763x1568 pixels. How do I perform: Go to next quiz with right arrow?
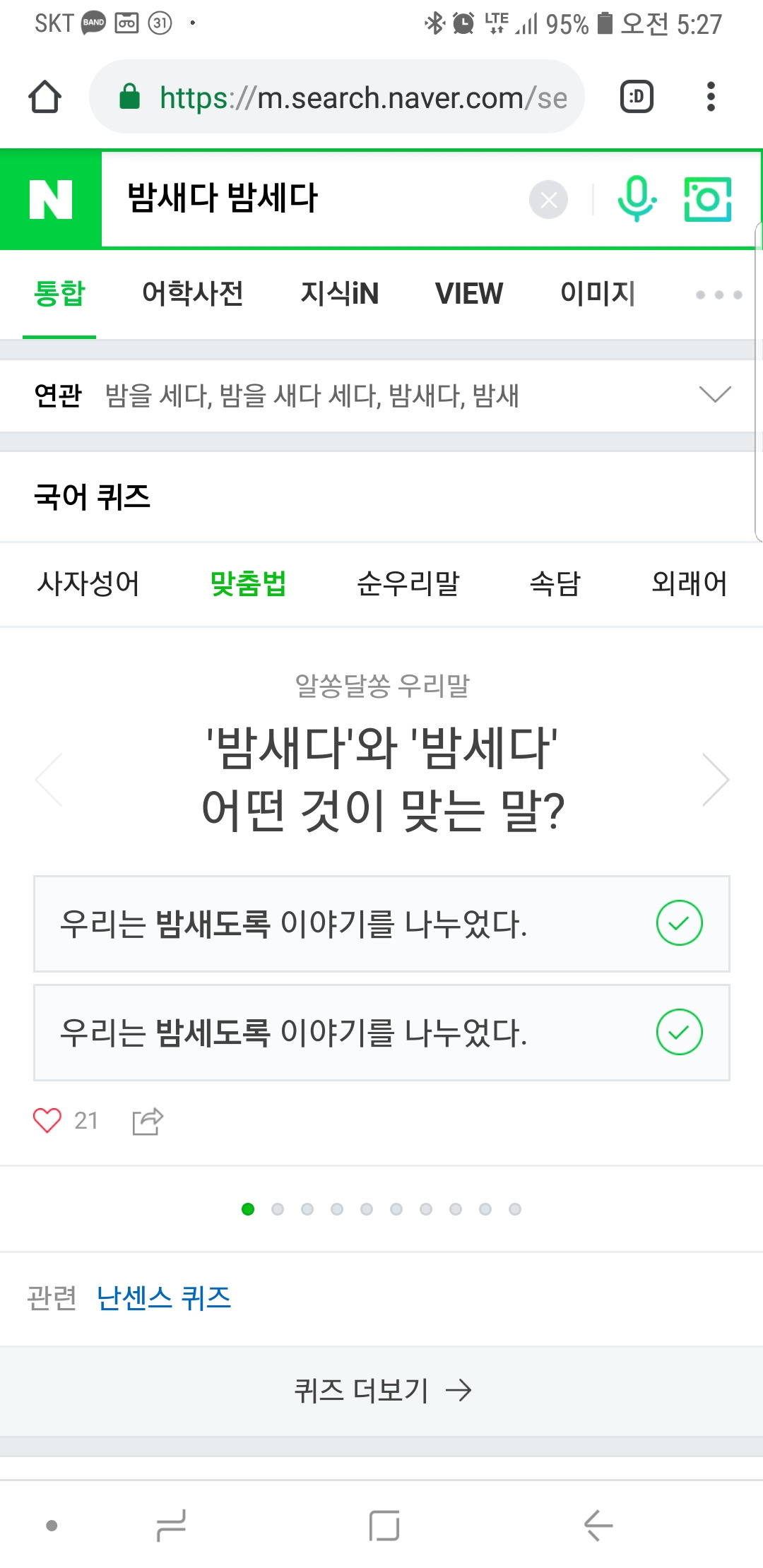tap(716, 780)
